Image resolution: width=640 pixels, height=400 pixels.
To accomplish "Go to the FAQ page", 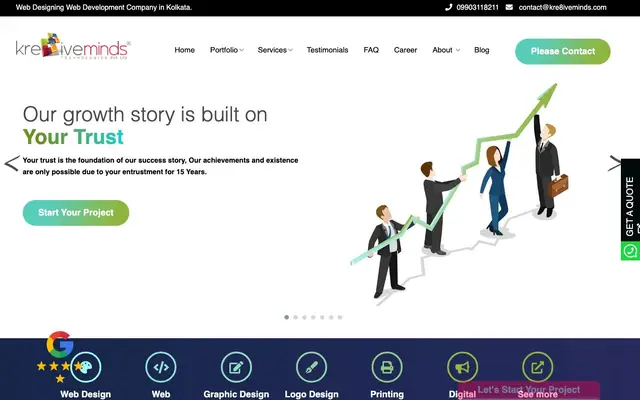I will (x=371, y=50).
